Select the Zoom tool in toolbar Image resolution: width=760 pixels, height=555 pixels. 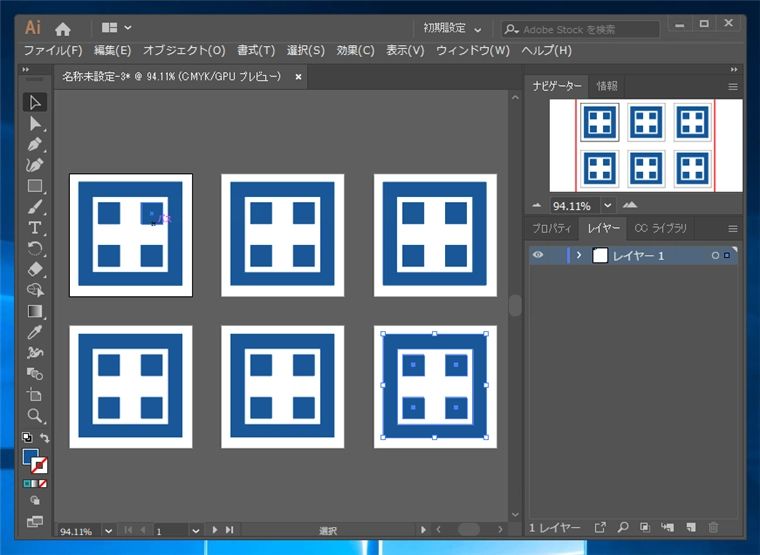point(35,416)
